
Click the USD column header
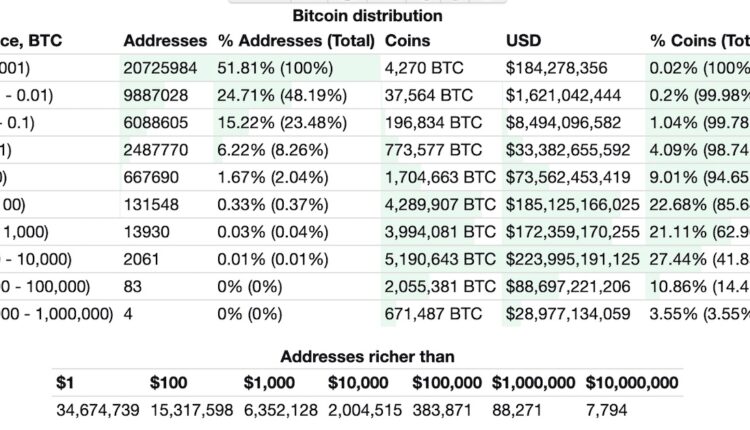[525, 41]
